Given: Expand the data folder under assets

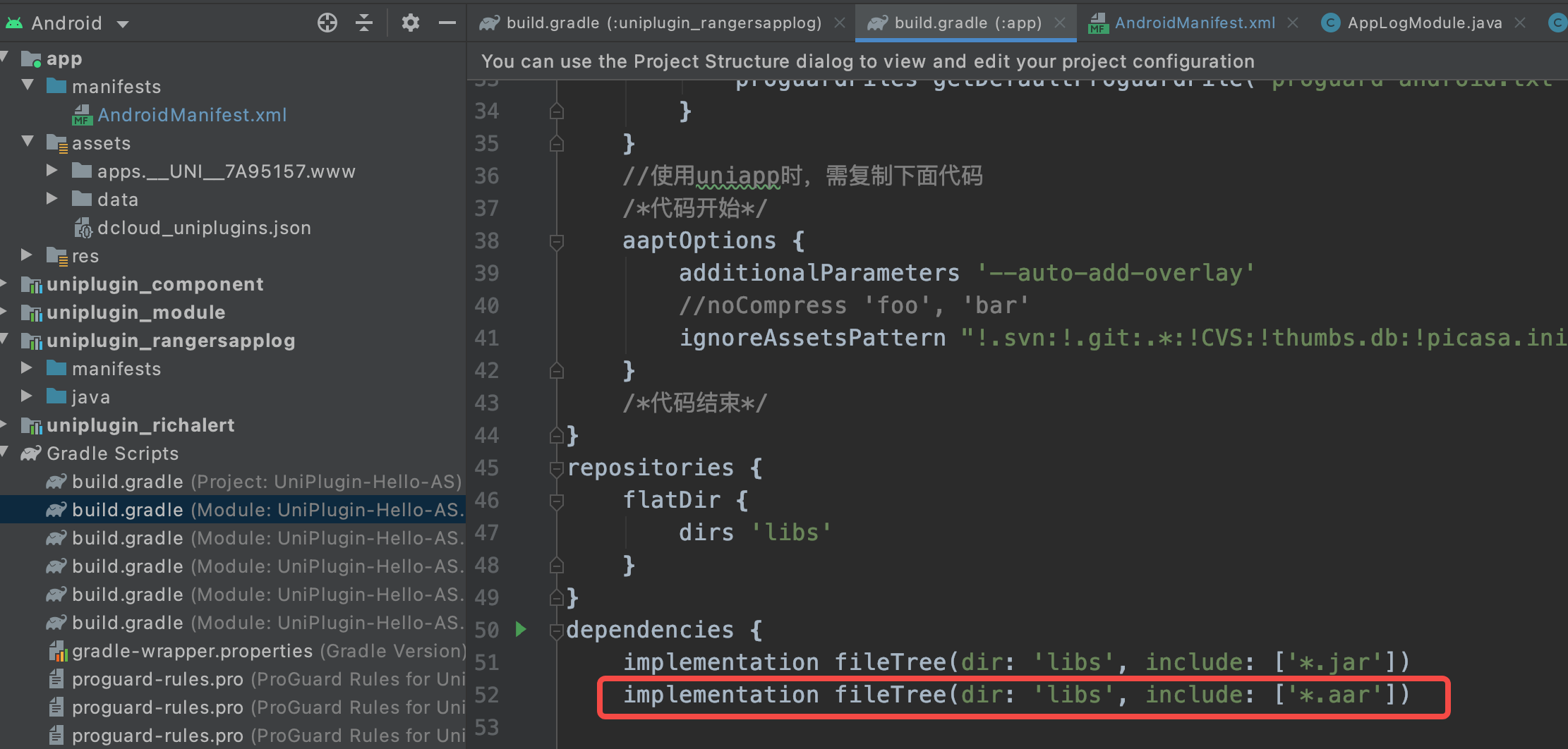Looking at the screenshot, I should pos(52,199).
